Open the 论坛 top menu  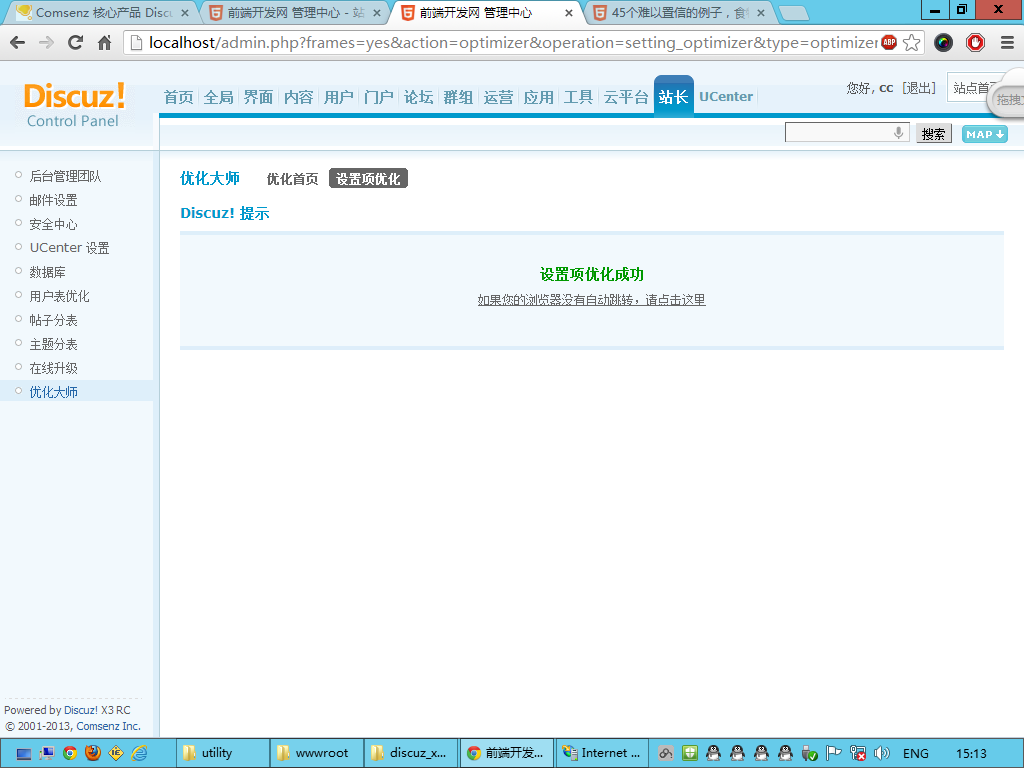(x=418, y=97)
